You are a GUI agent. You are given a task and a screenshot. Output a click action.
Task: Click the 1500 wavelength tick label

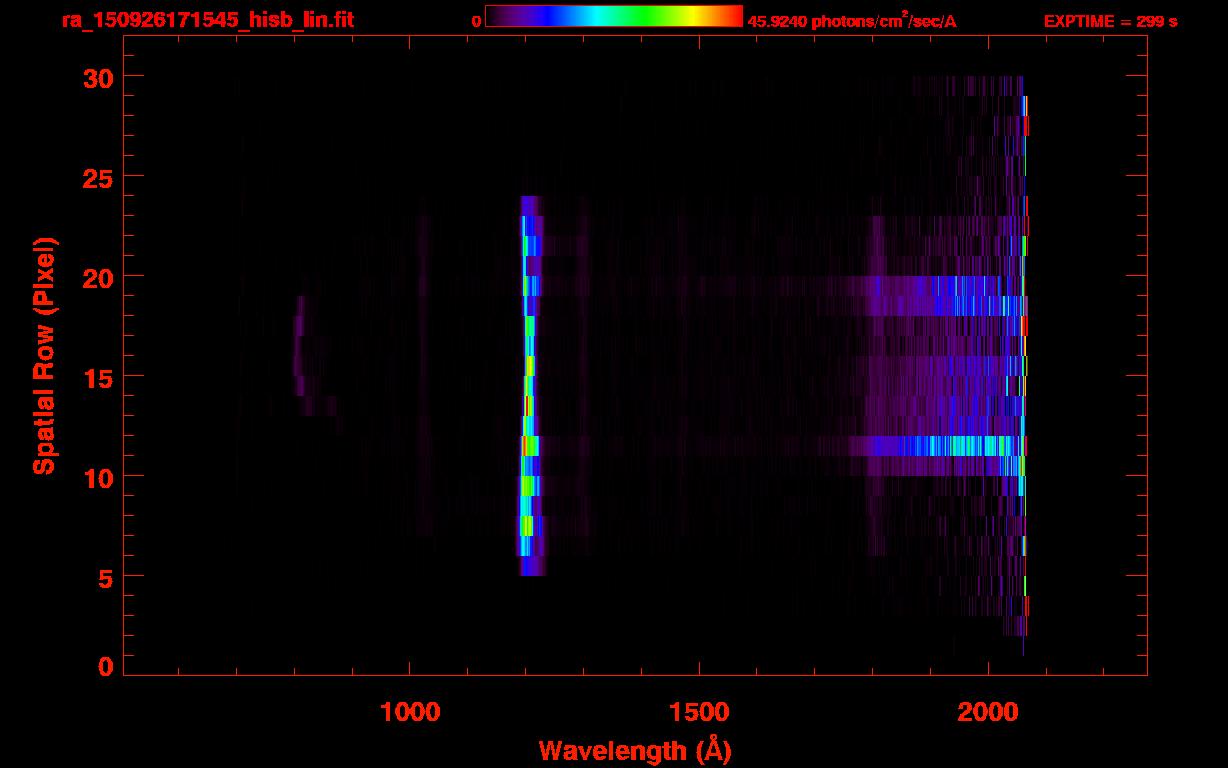[x=699, y=711]
